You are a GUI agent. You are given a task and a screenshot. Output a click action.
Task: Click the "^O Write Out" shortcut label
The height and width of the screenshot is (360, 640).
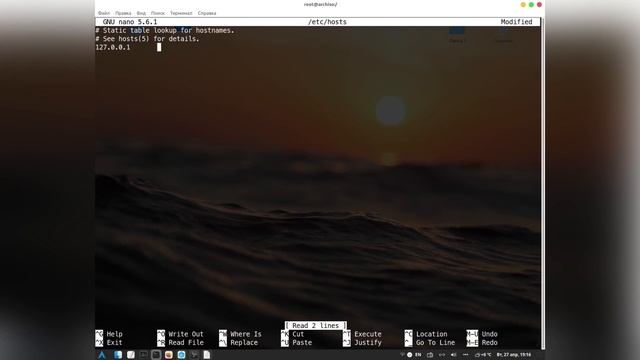[x=180, y=334]
